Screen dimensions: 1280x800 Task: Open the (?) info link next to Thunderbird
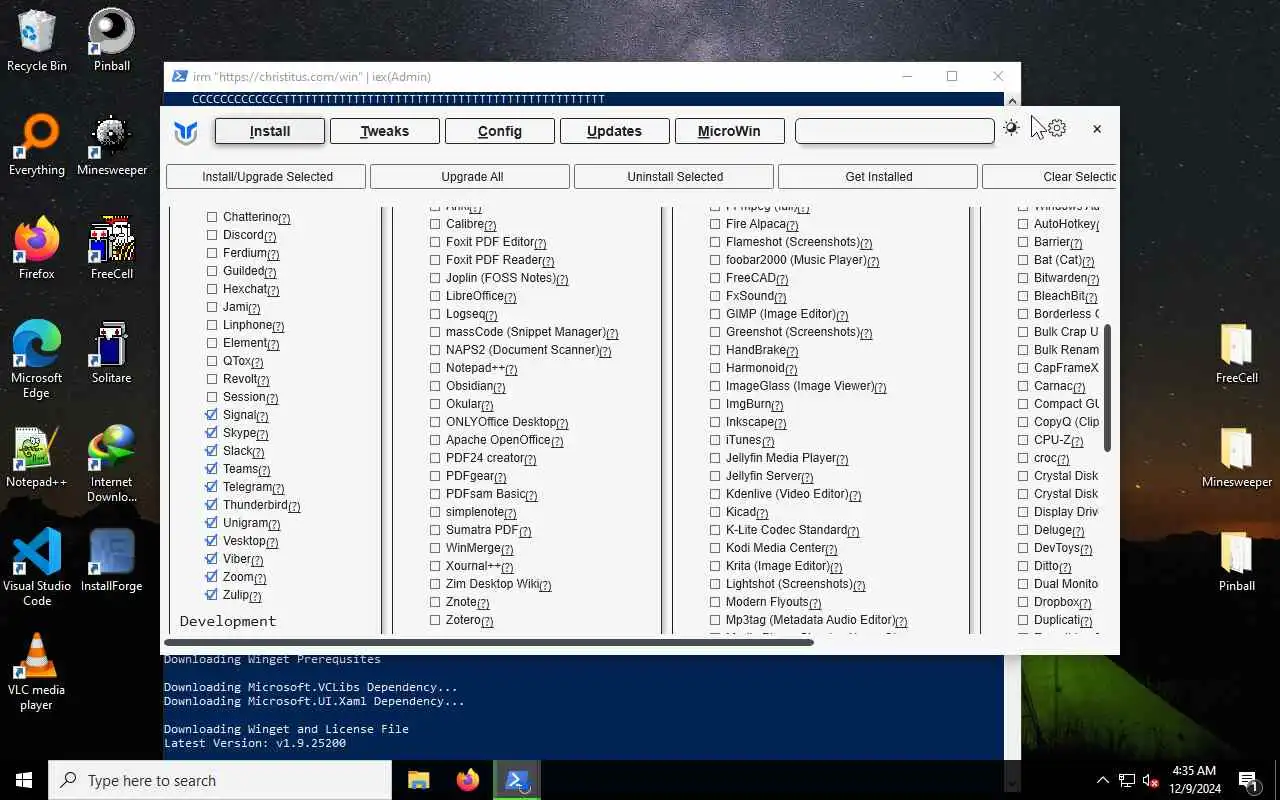coord(294,506)
